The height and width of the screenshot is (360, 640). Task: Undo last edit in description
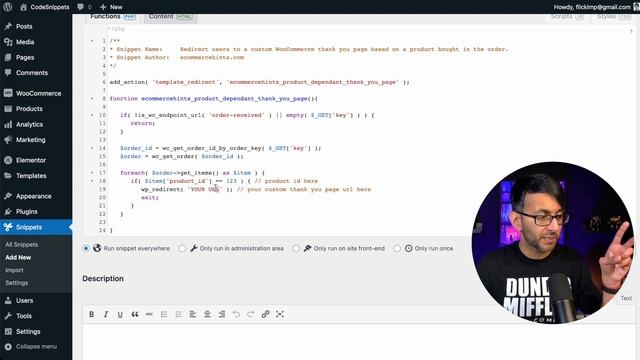(x=236, y=314)
